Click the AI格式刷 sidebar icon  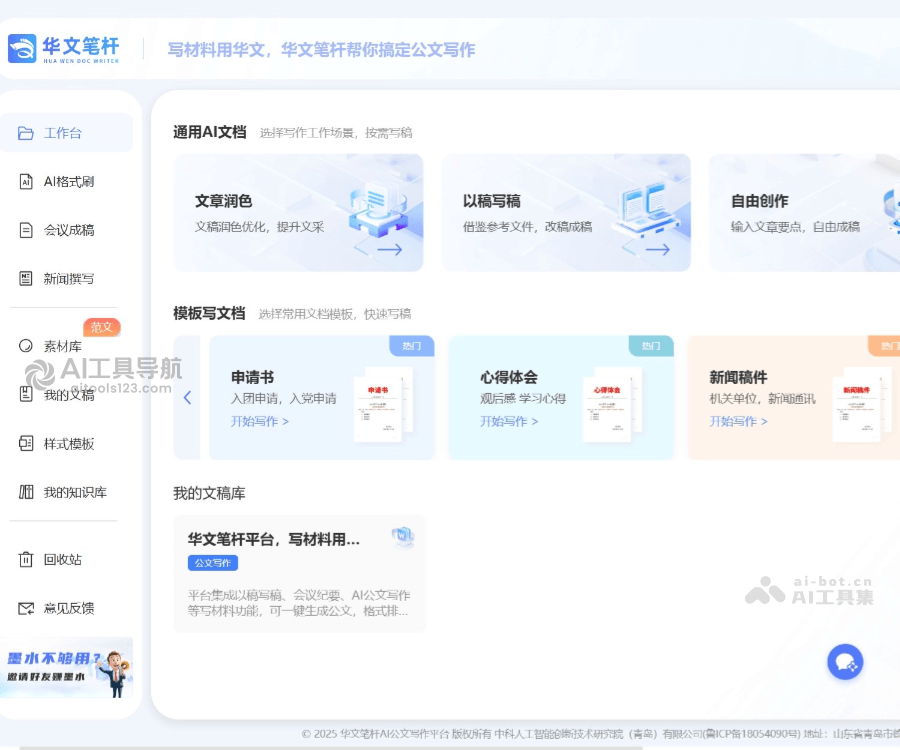pyautogui.click(x=26, y=181)
